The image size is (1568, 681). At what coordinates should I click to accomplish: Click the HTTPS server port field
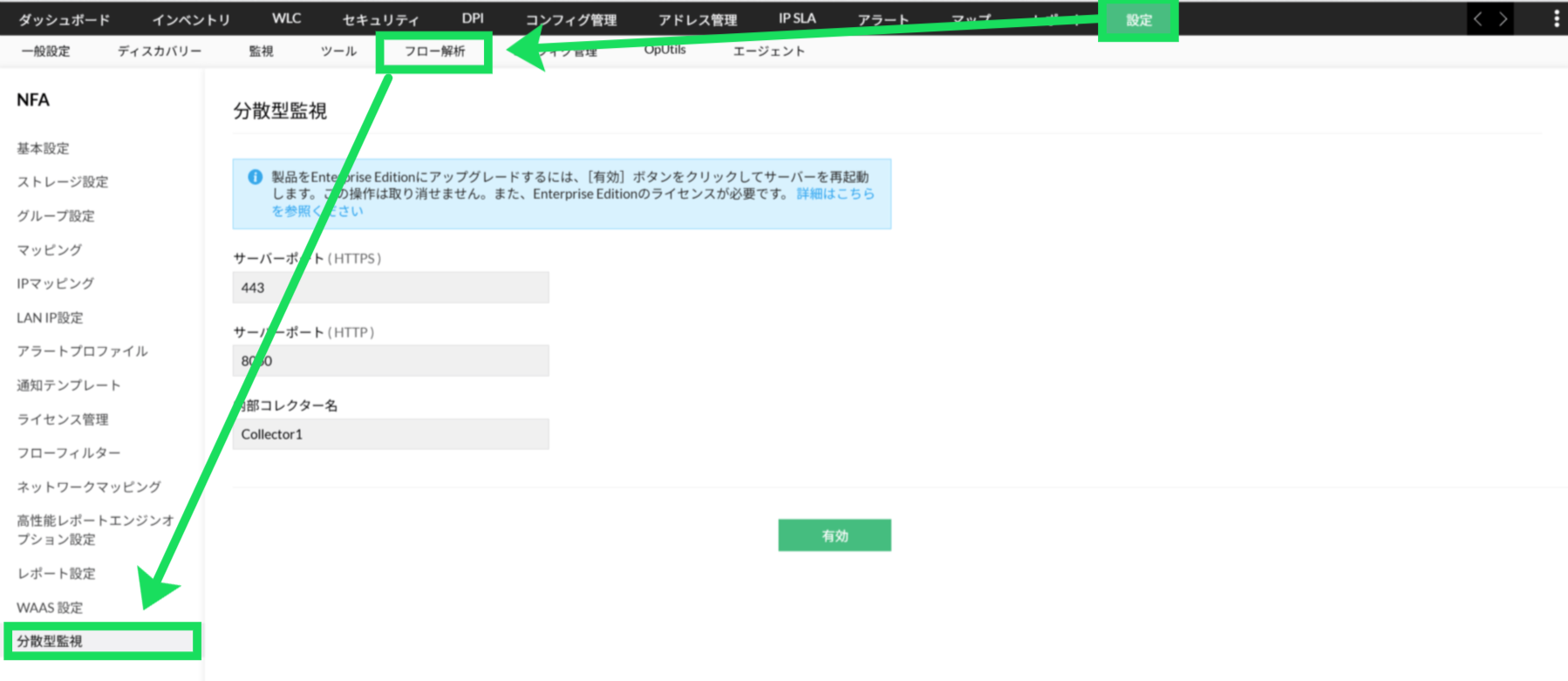point(391,288)
